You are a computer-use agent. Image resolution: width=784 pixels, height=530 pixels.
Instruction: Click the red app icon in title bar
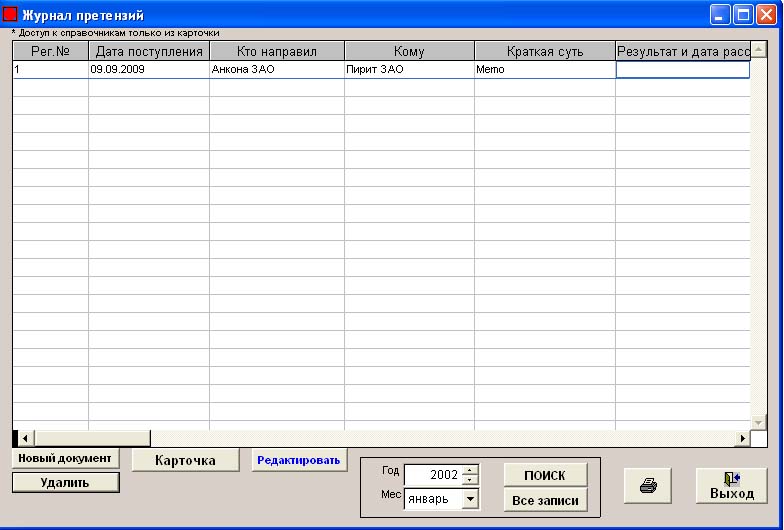click(x=12, y=15)
